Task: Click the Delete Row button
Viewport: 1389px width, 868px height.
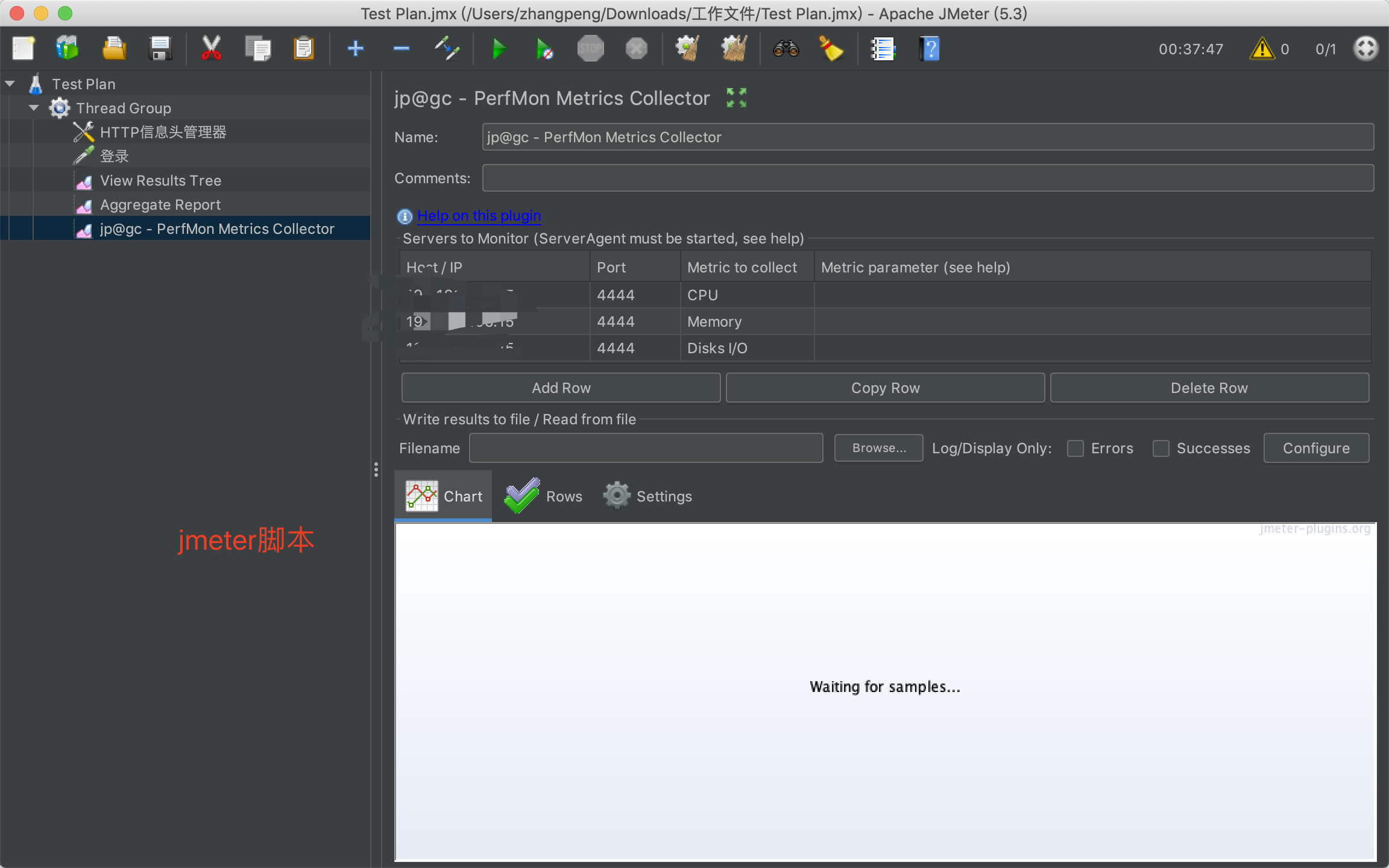Action: [x=1209, y=388]
